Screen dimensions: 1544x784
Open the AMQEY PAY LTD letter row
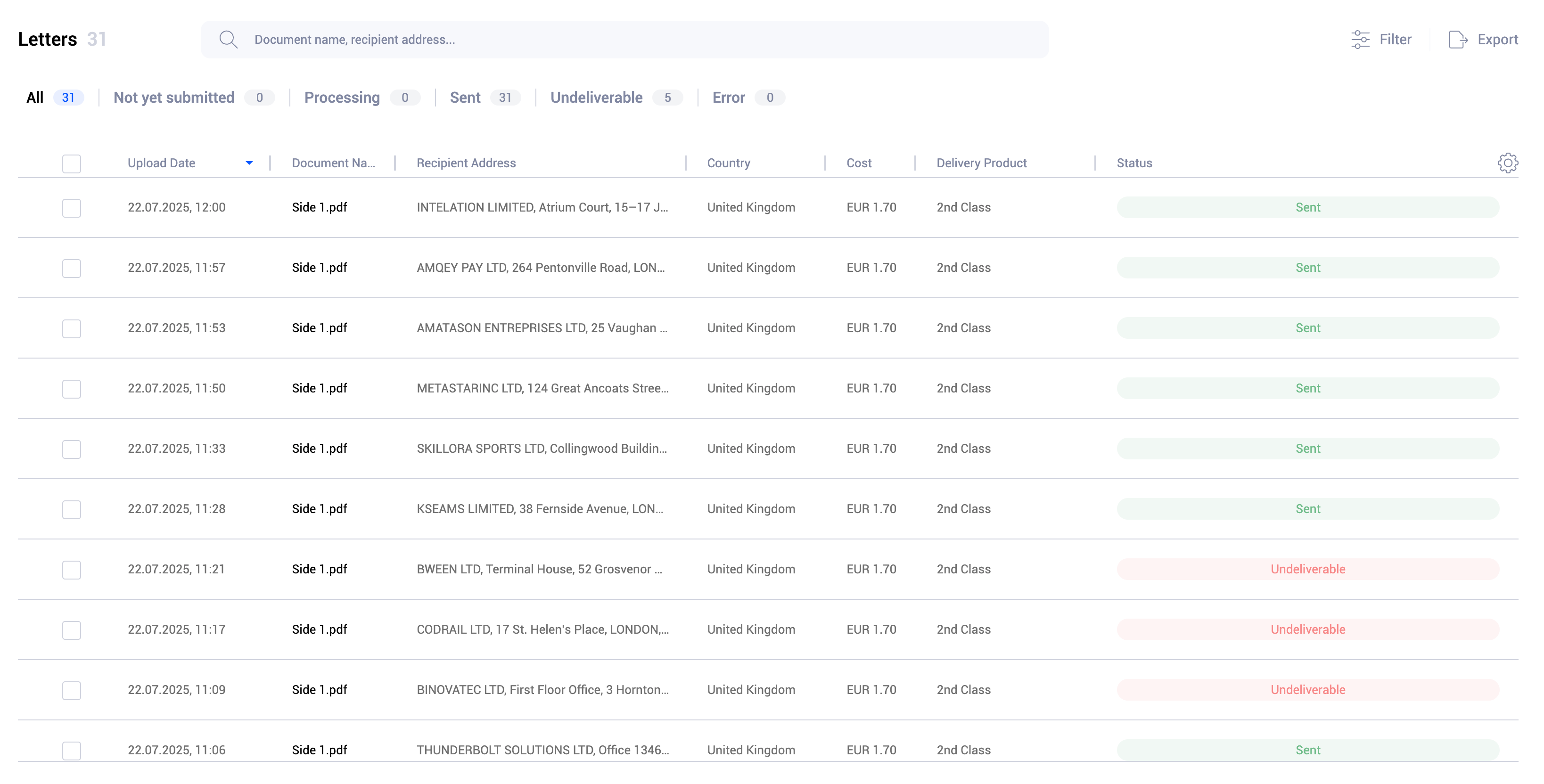click(540, 268)
